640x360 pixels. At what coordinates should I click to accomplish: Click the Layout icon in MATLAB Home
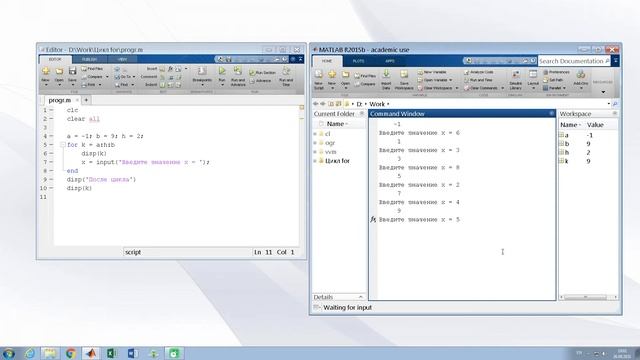[x=533, y=74]
